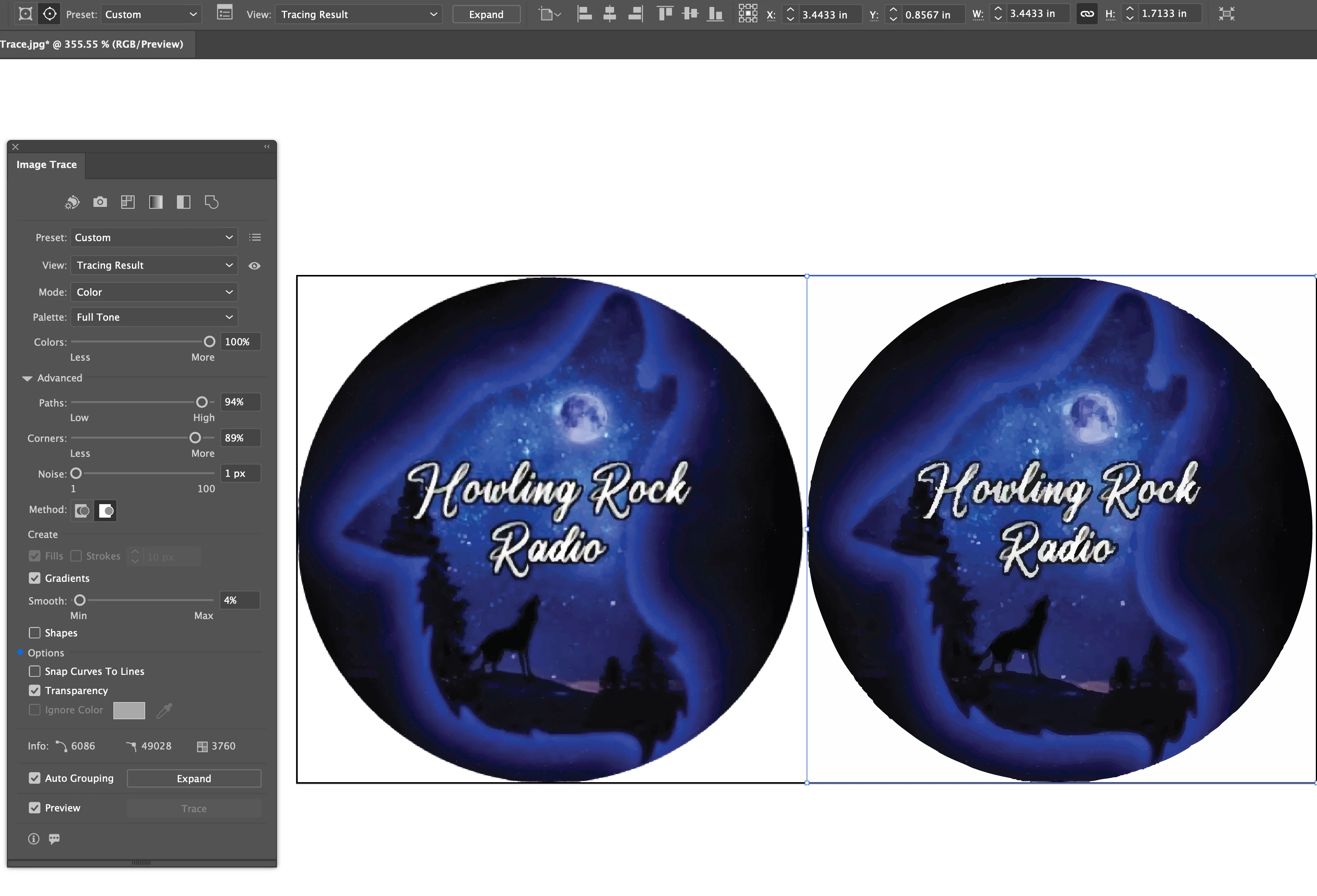Select the Overlapping method icon
Viewport: 1317px width, 896px height.
coord(105,511)
